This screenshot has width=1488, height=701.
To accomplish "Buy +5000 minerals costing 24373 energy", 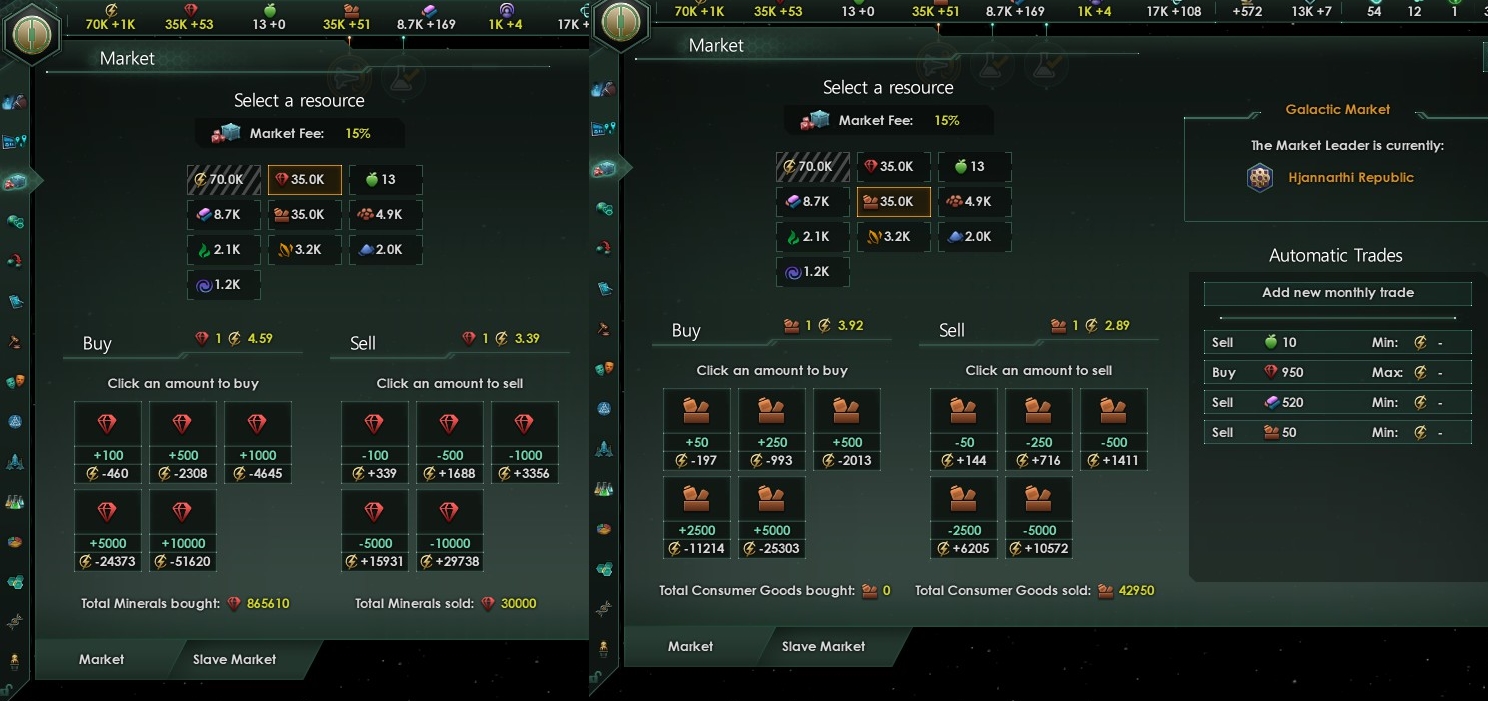I will [x=108, y=530].
